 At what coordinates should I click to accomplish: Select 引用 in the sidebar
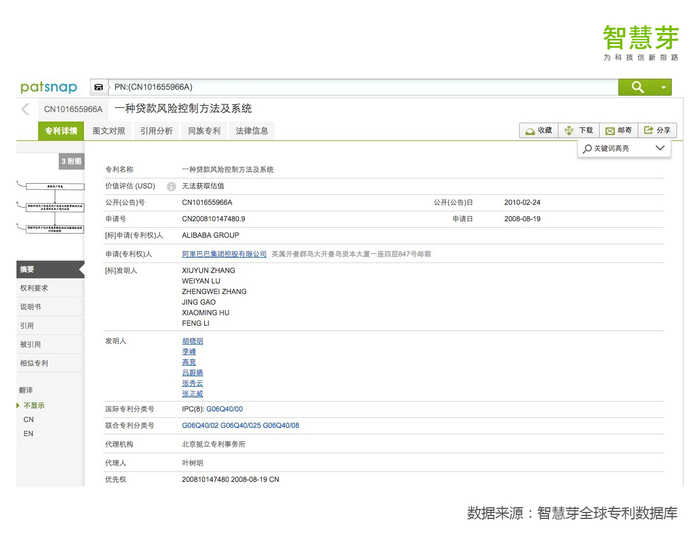tap(50, 326)
